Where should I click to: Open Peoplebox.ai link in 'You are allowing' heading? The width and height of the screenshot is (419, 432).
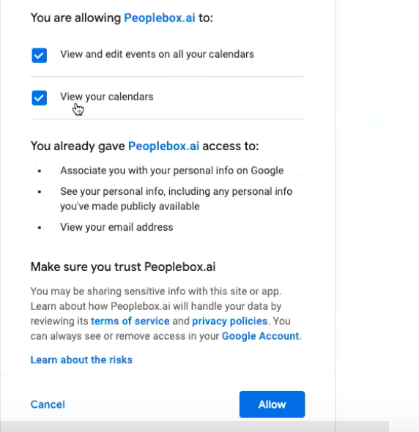(x=160, y=18)
